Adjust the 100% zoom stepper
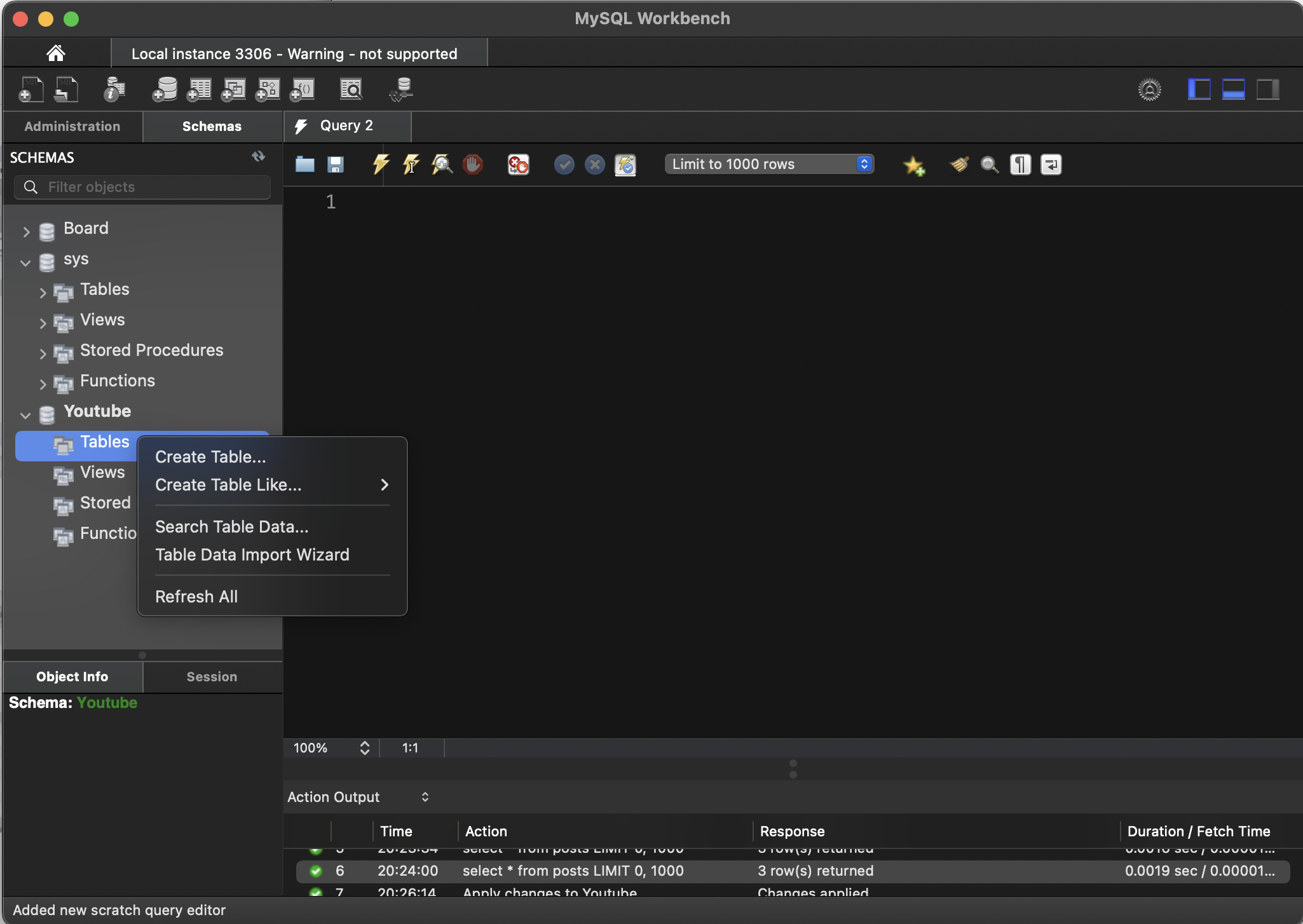 point(364,748)
